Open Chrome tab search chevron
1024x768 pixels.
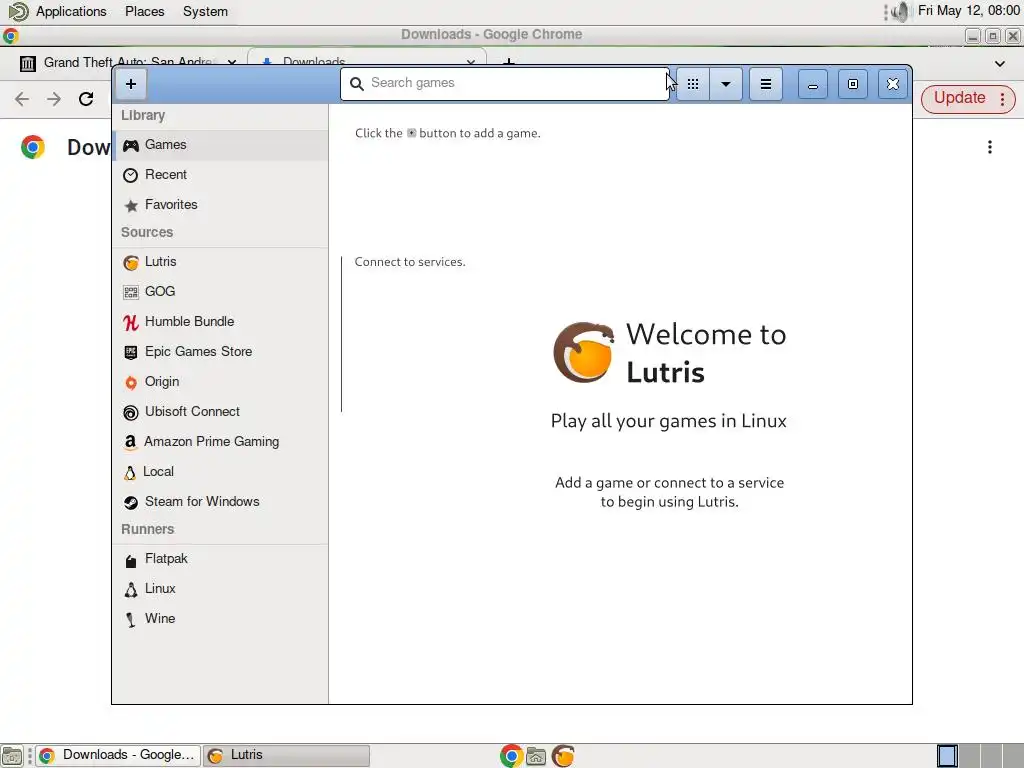coord(1000,64)
